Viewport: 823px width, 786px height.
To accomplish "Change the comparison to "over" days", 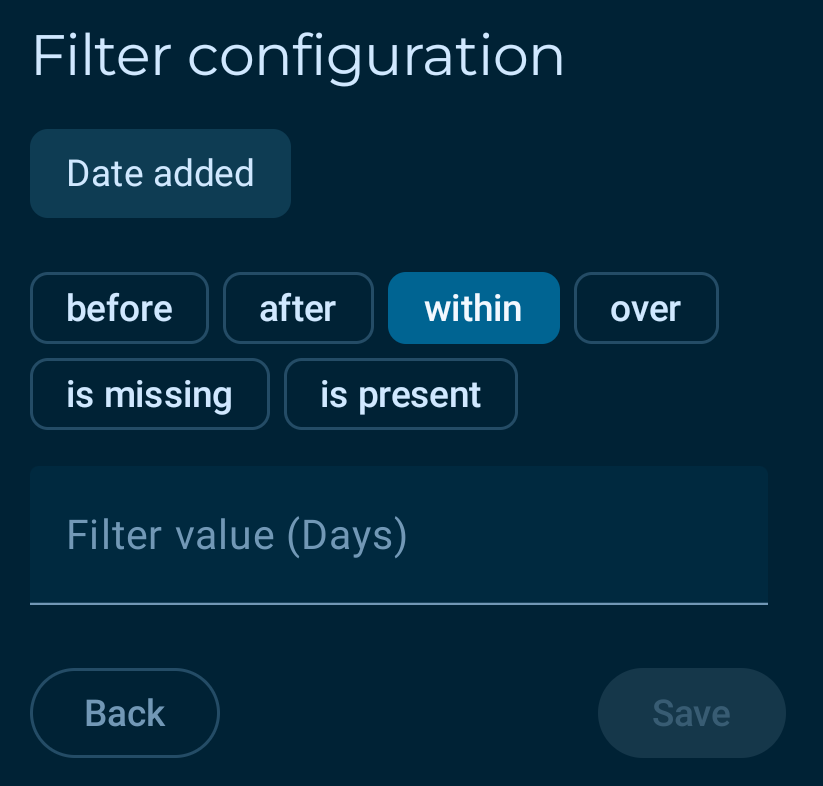I will point(646,308).
